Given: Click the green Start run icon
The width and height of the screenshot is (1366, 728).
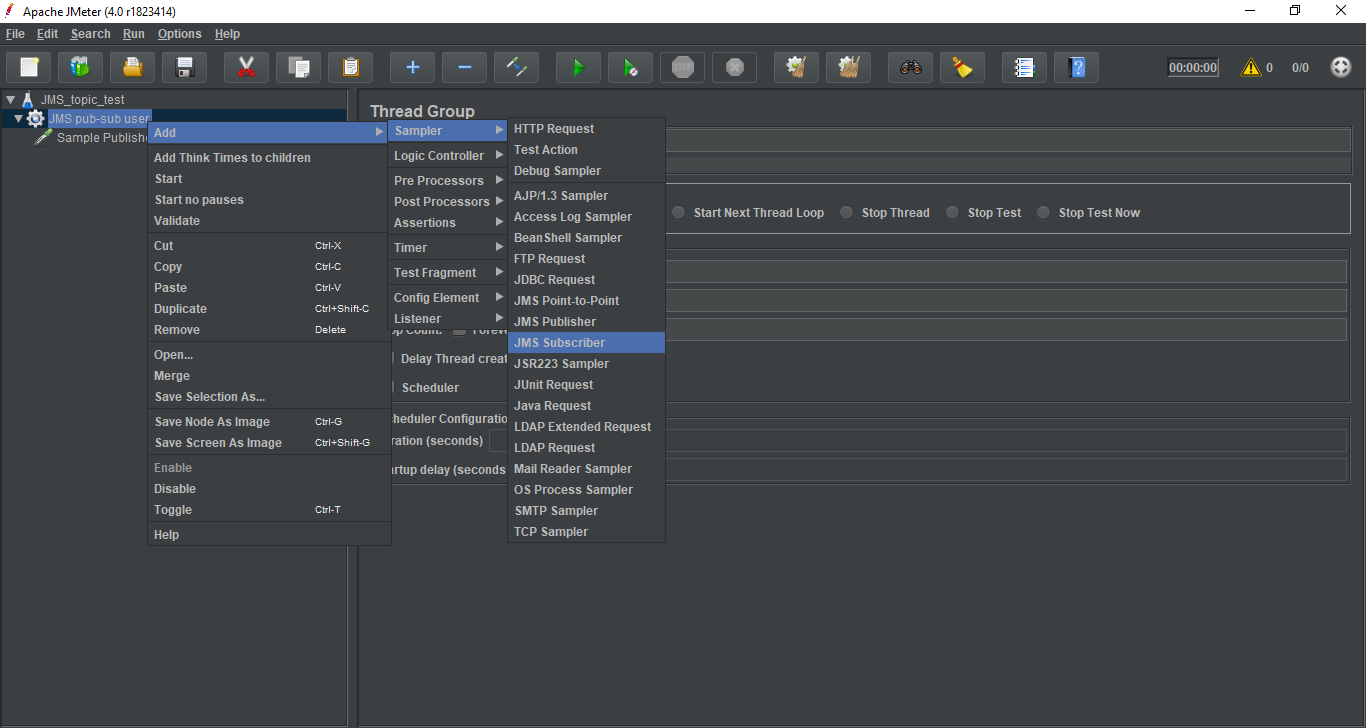Looking at the screenshot, I should pos(578,67).
